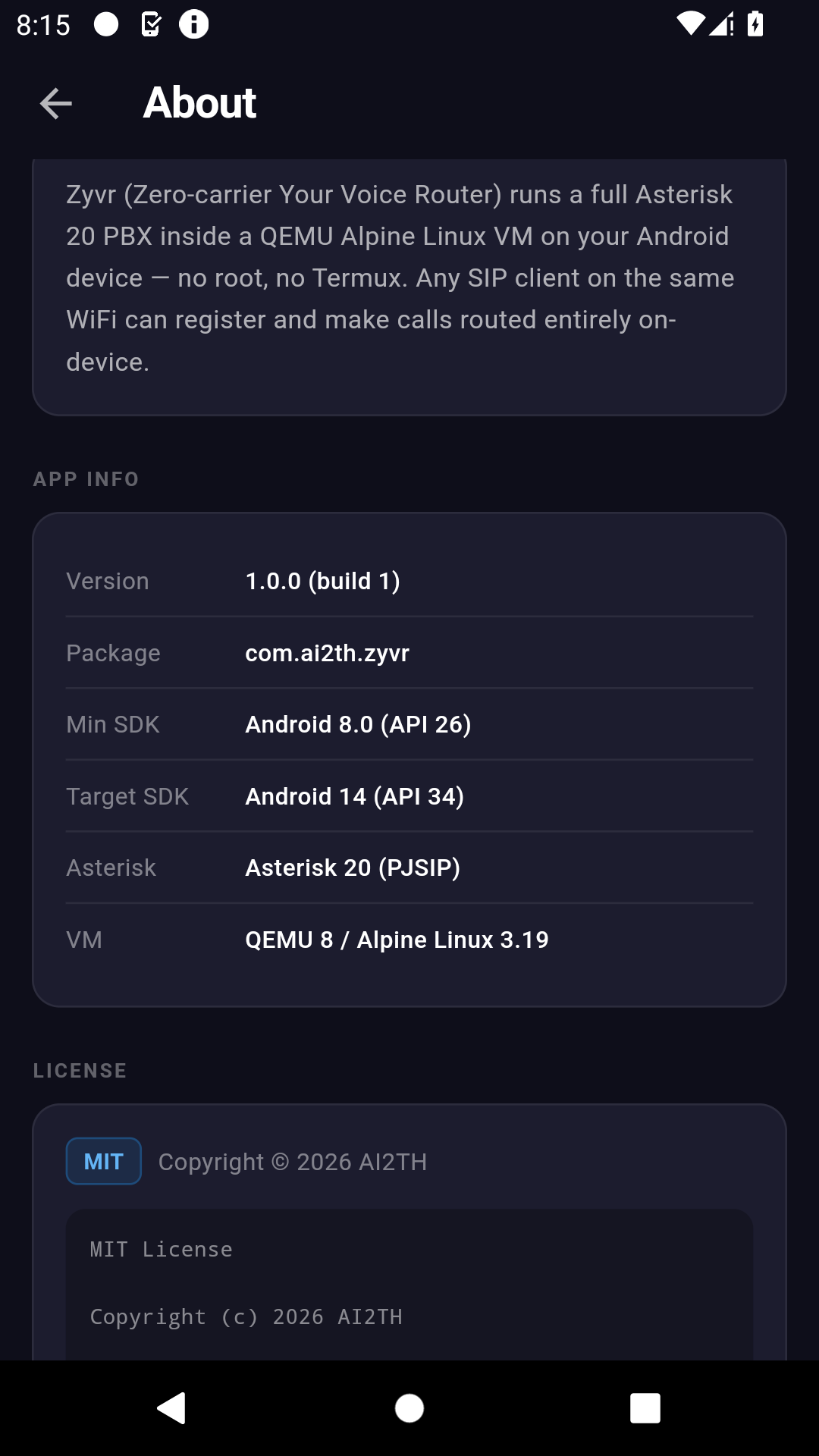Tap the Copyright © 2026 AI2TH text
The image size is (819, 1456).
(x=293, y=1162)
